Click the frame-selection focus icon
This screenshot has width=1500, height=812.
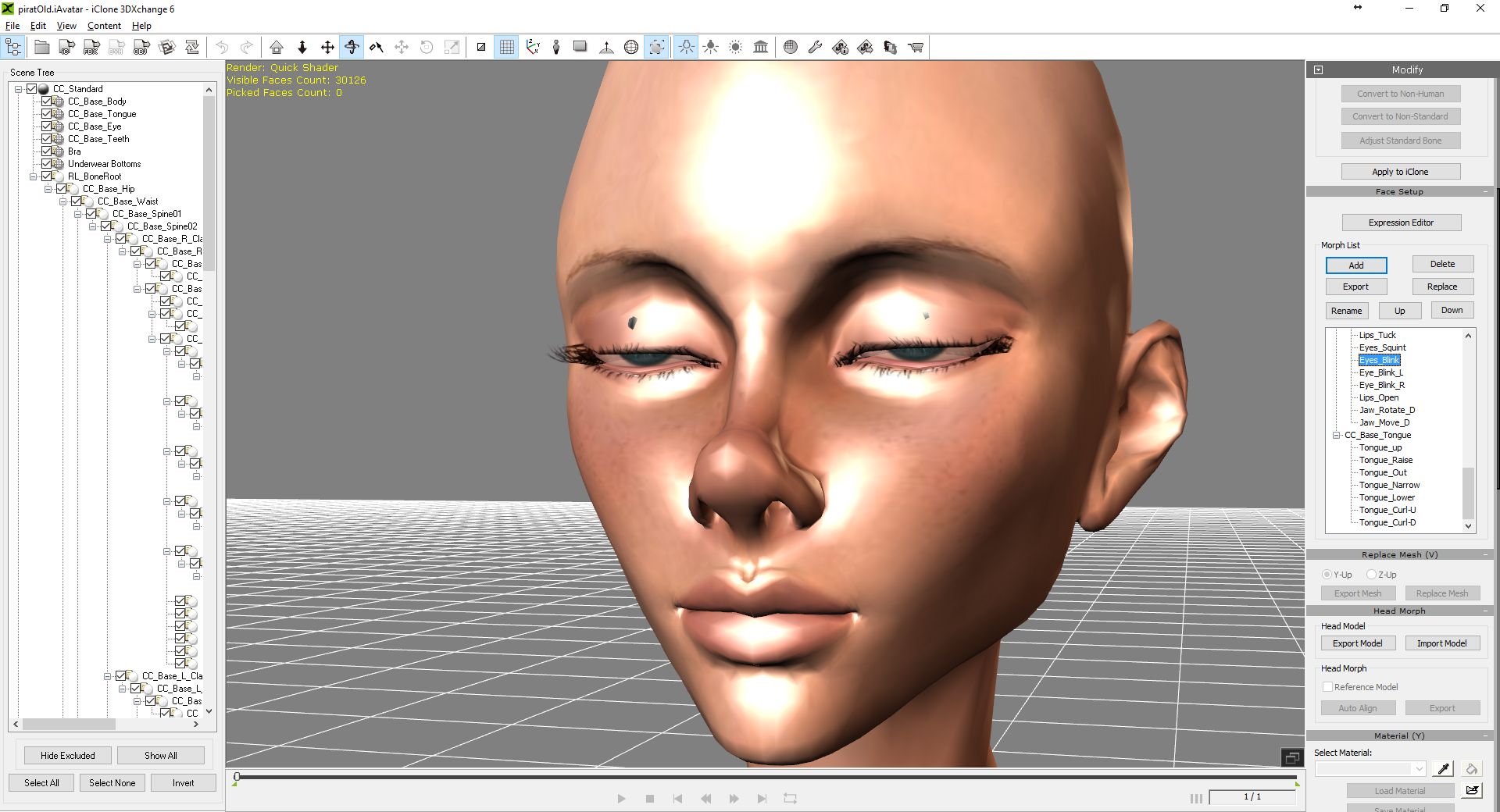pos(657,48)
